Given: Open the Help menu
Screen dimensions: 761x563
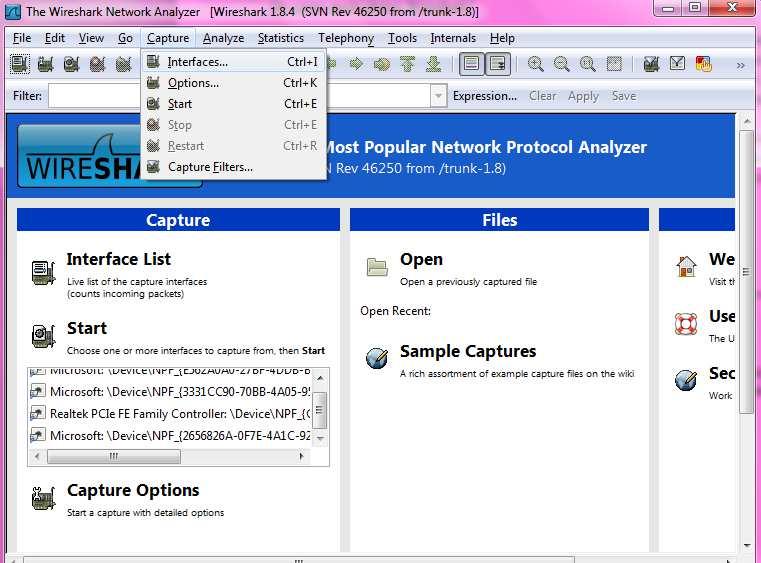Looking at the screenshot, I should pyautogui.click(x=502, y=38).
